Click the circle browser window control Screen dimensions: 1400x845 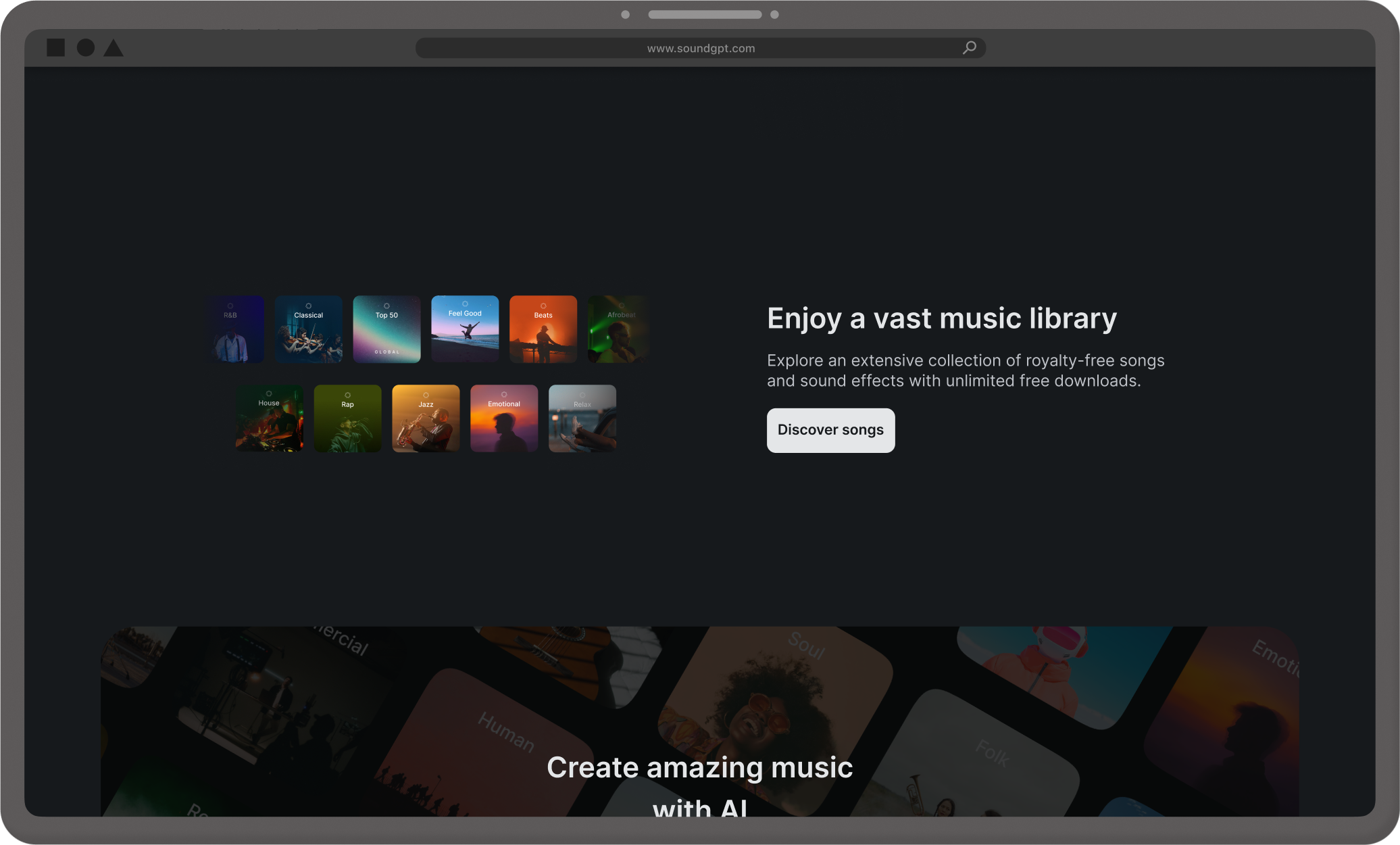click(86, 47)
